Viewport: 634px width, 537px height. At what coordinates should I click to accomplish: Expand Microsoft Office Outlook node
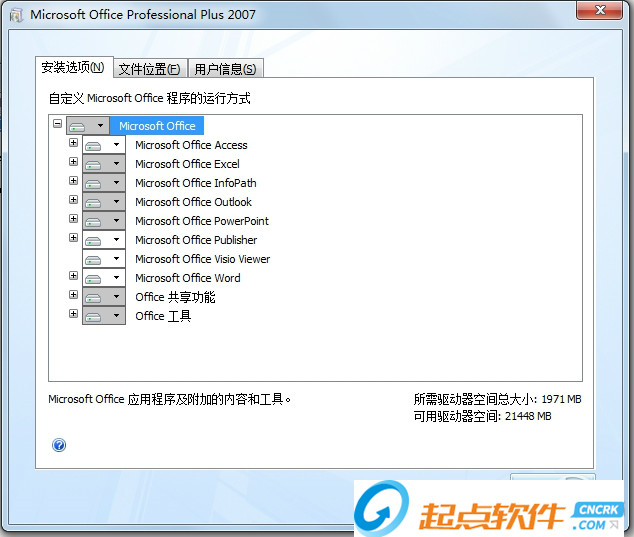click(x=73, y=199)
